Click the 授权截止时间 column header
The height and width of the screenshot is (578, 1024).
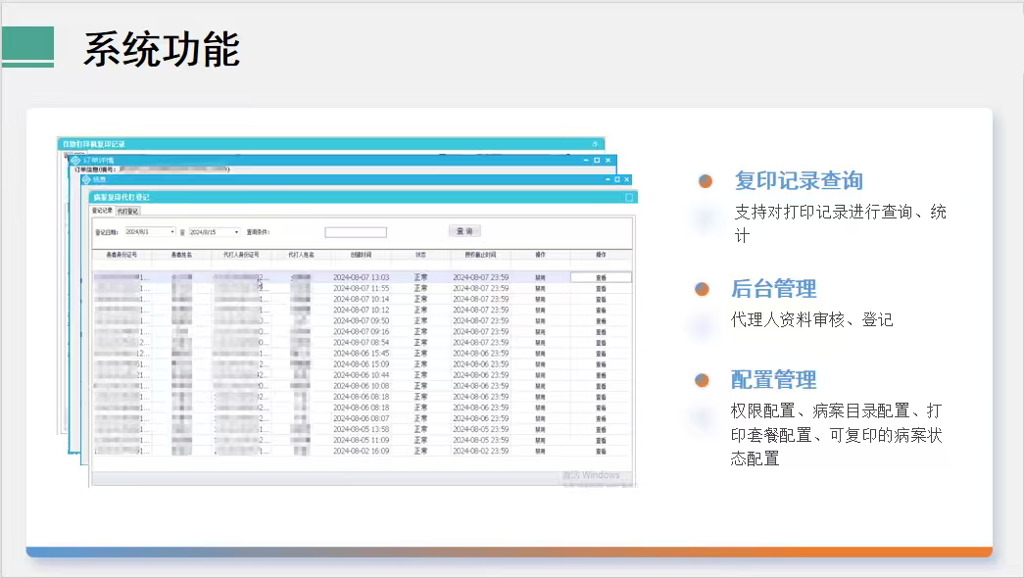[x=480, y=255]
